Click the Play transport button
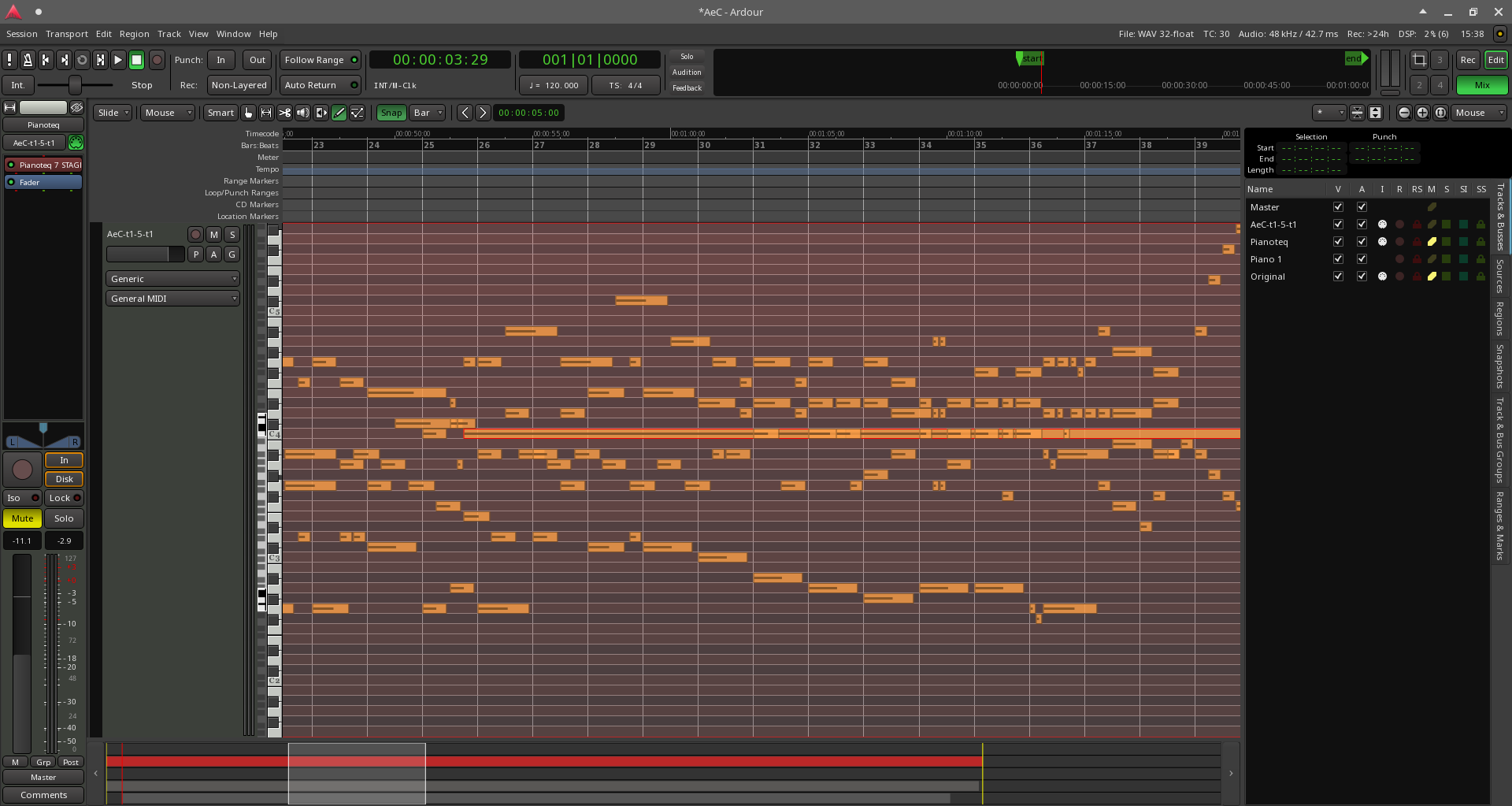This screenshot has width=1512, height=806. pyautogui.click(x=118, y=60)
